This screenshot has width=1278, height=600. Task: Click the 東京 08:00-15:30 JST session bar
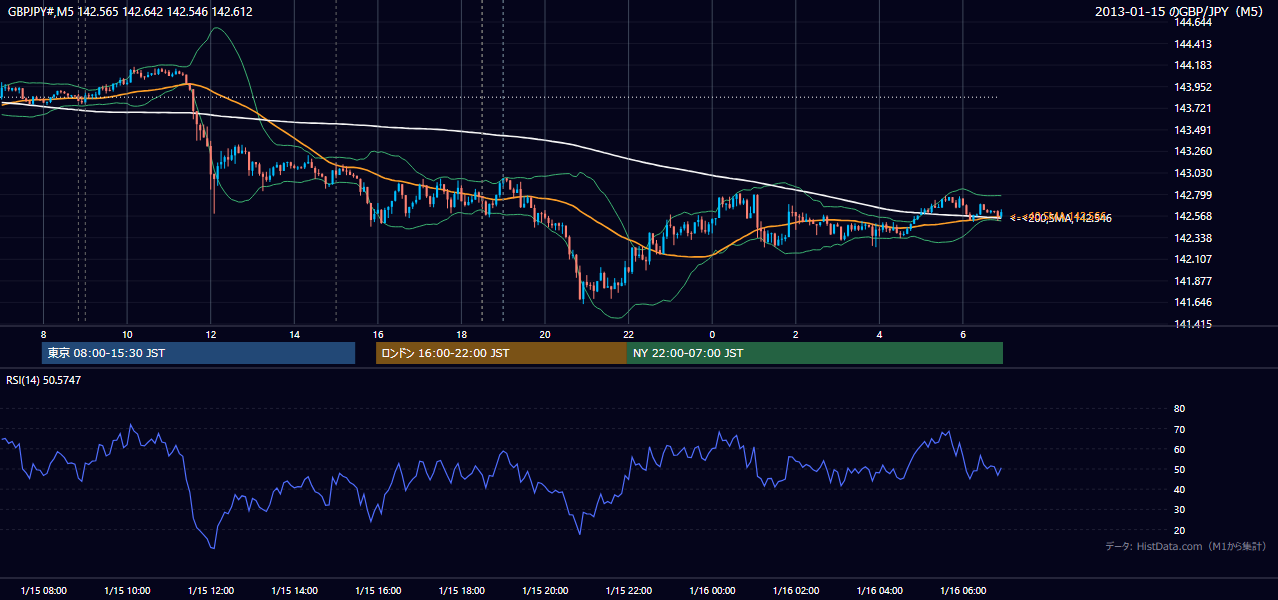(199, 353)
